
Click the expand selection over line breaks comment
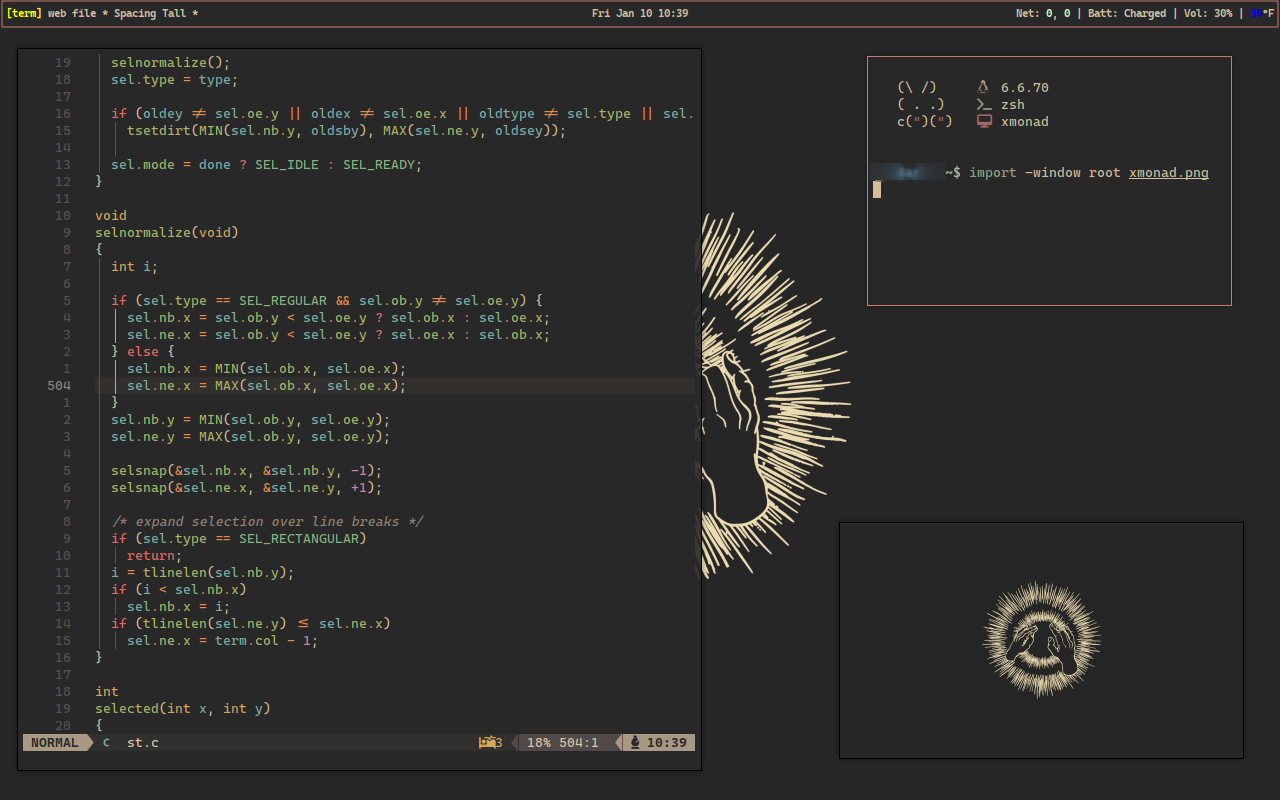click(267, 522)
